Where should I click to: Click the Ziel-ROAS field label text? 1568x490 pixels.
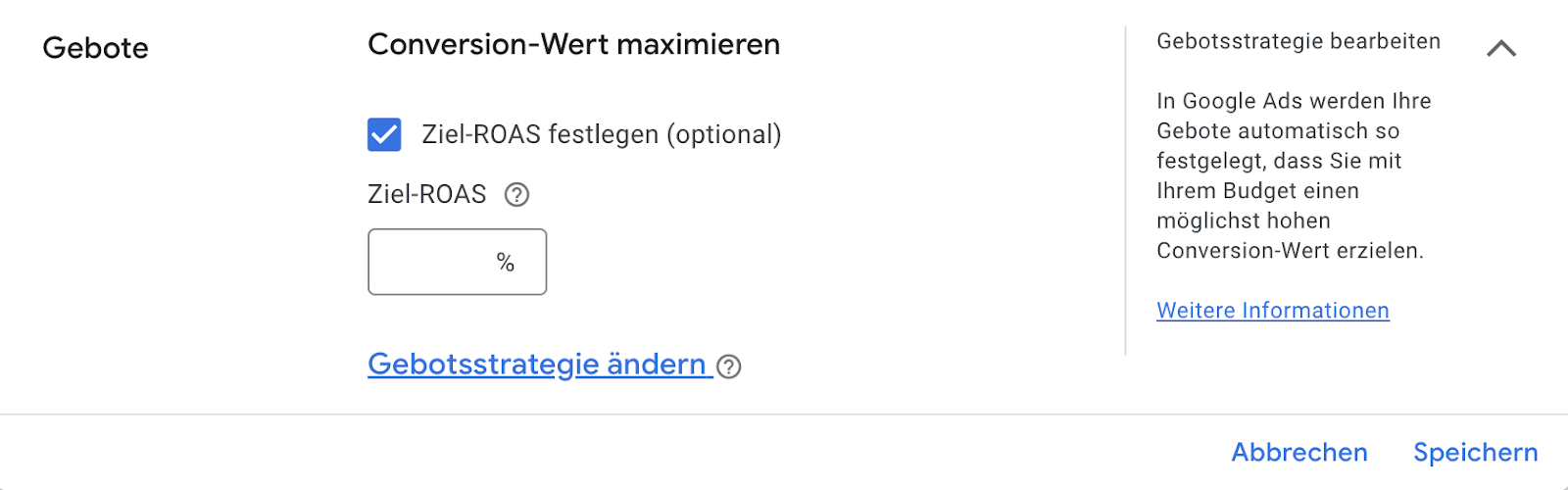[427, 194]
